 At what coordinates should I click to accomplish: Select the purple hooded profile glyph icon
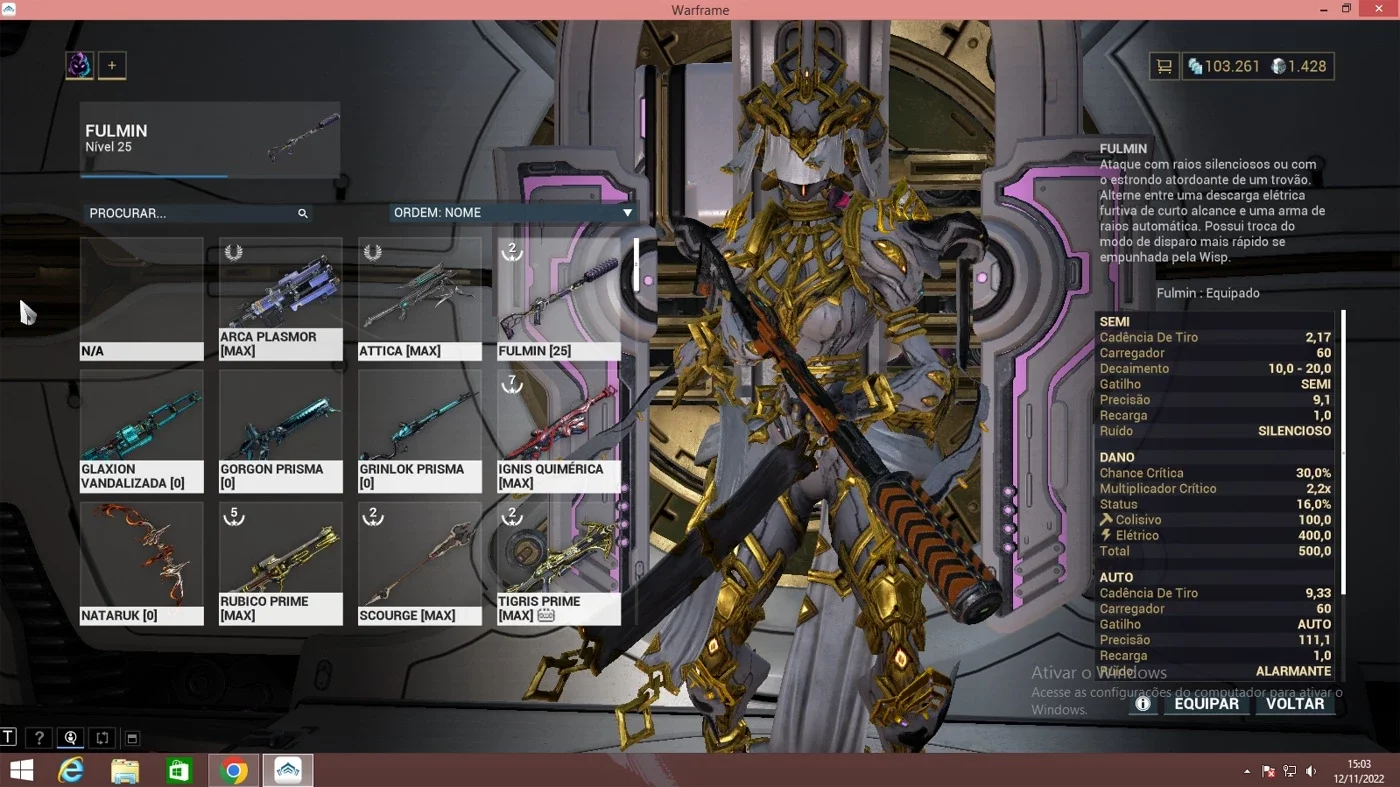coord(79,66)
